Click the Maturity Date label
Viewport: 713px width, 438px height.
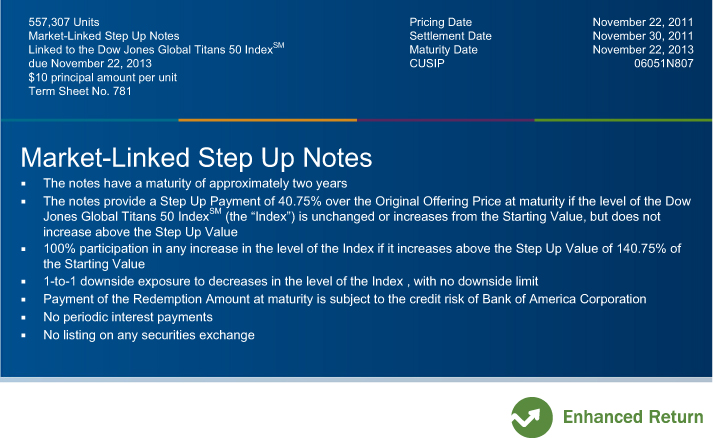[443, 50]
